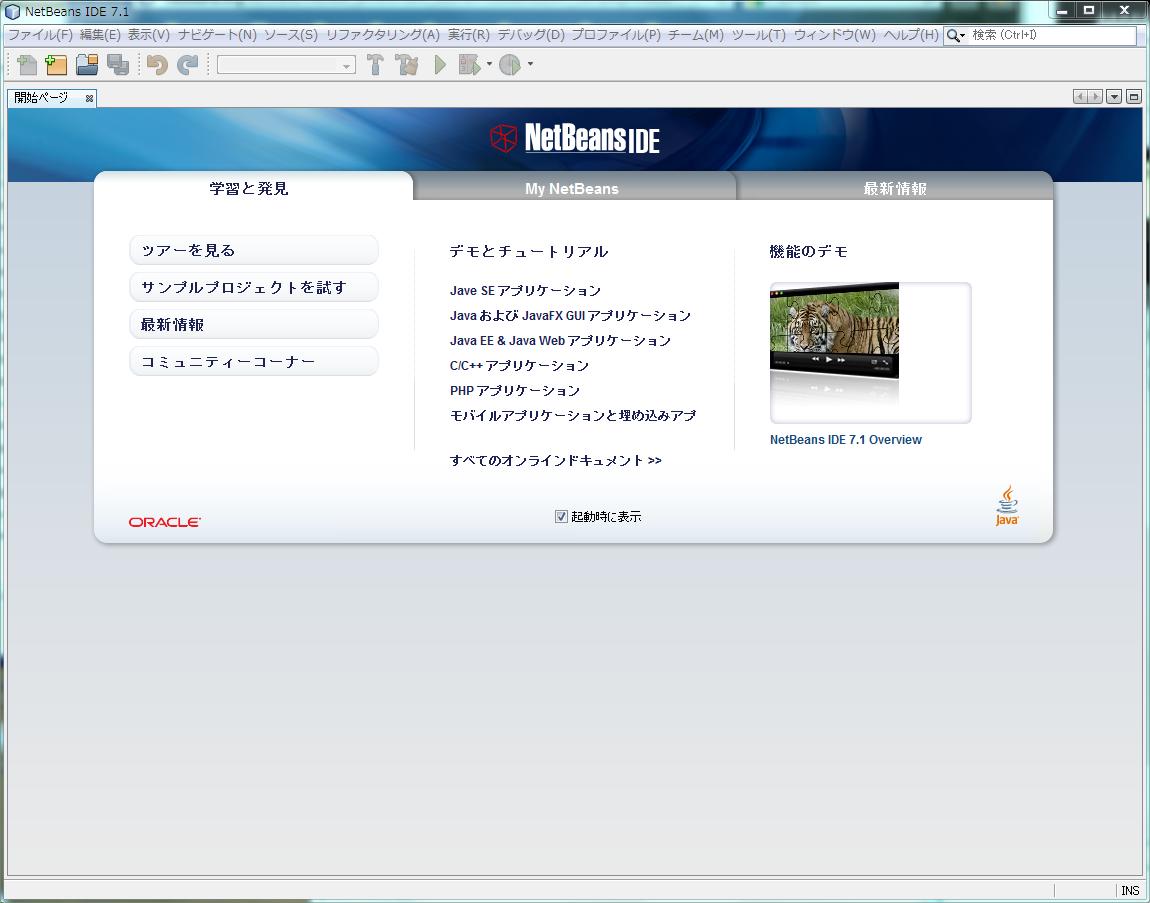Close the 開始ページ tab

click(89, 98)
